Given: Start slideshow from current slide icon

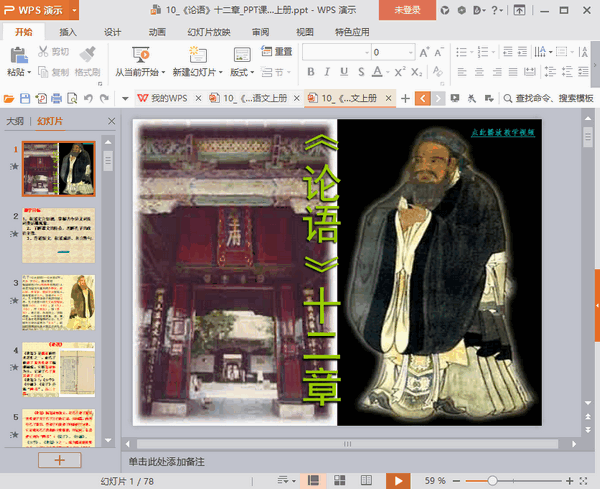Looking at the screenshot, I should [140, 55].
